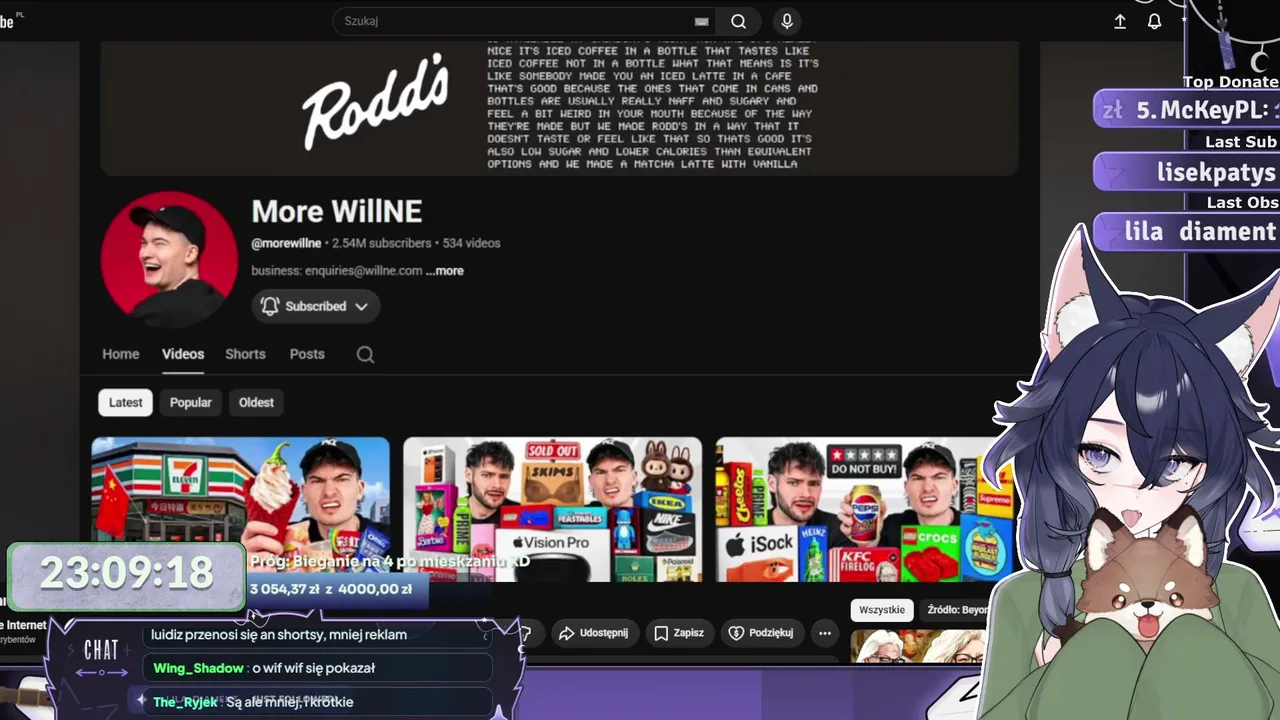Click the magnifier search button beside Szukaj
This screenshot has height=720, width=1280.
[x=738, y=21]
